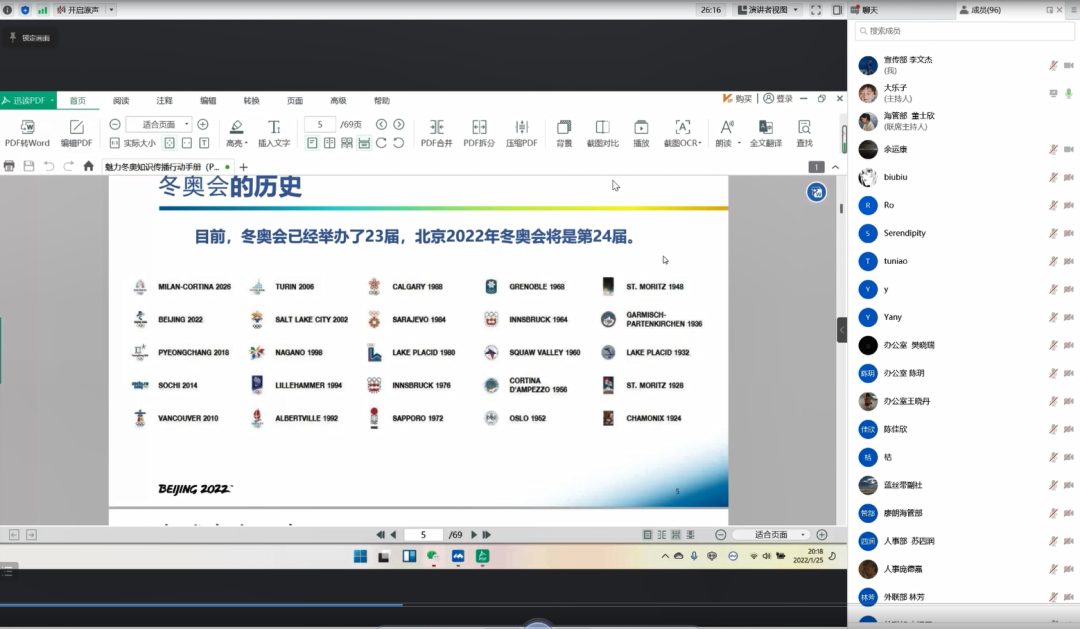
Task: Switch to the 编辑 tab
Action: (208, 101)
